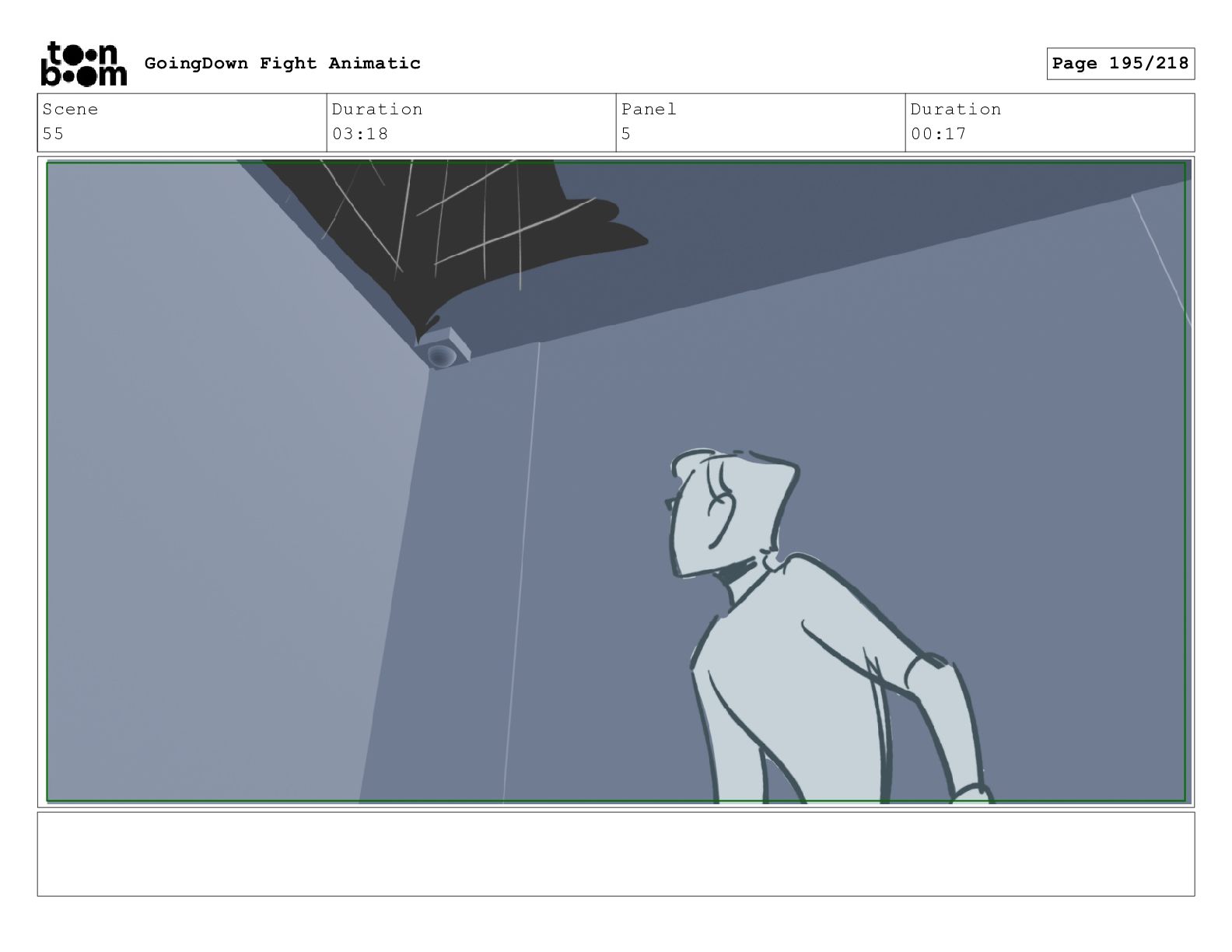Click the character's glasses
Viewport: 1232px width, 952px height.
click(670, 503)
